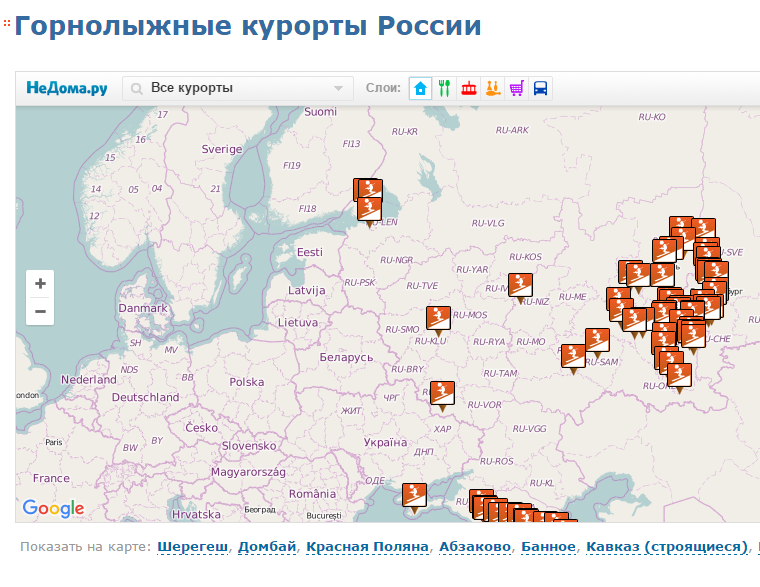Show Банное on the map
This screenshot has height=587, width=760.
coord(548,547)
